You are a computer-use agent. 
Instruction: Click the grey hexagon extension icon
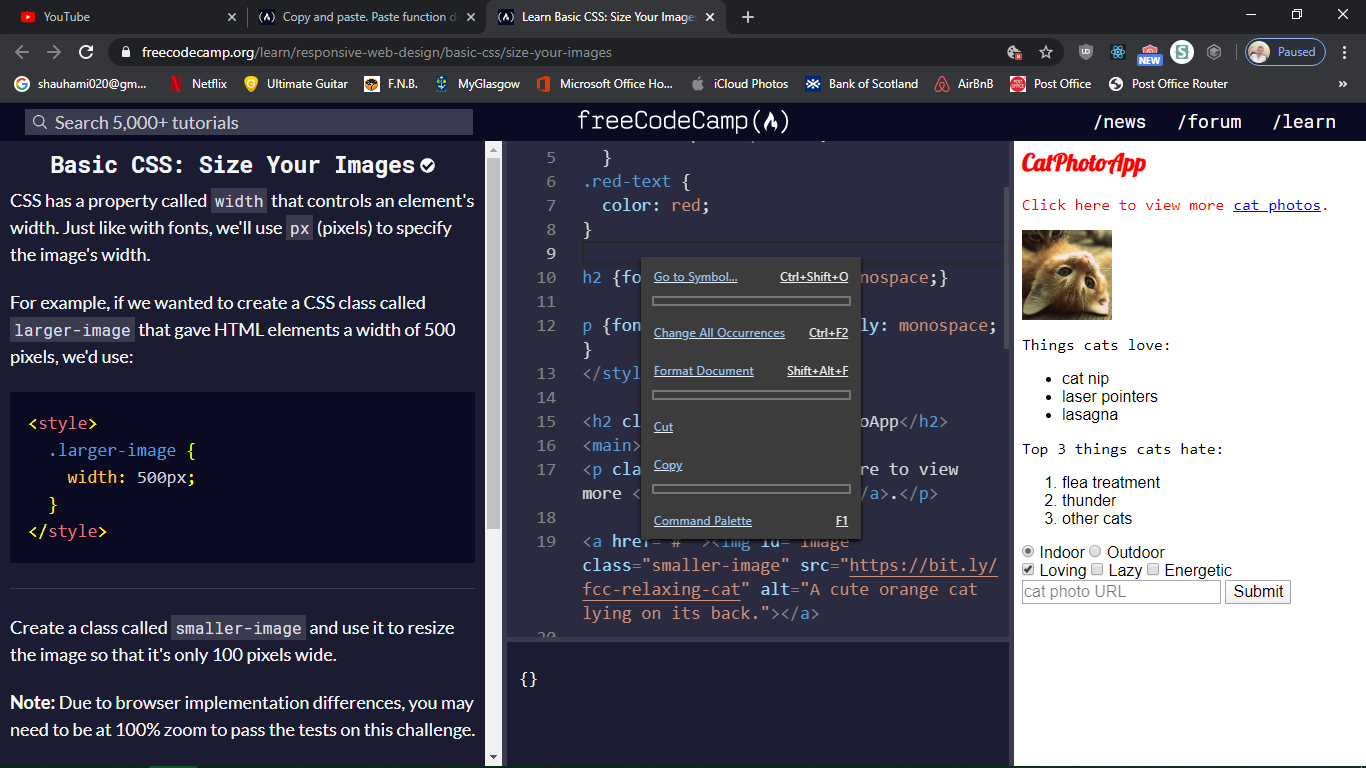coord(1214,52)
